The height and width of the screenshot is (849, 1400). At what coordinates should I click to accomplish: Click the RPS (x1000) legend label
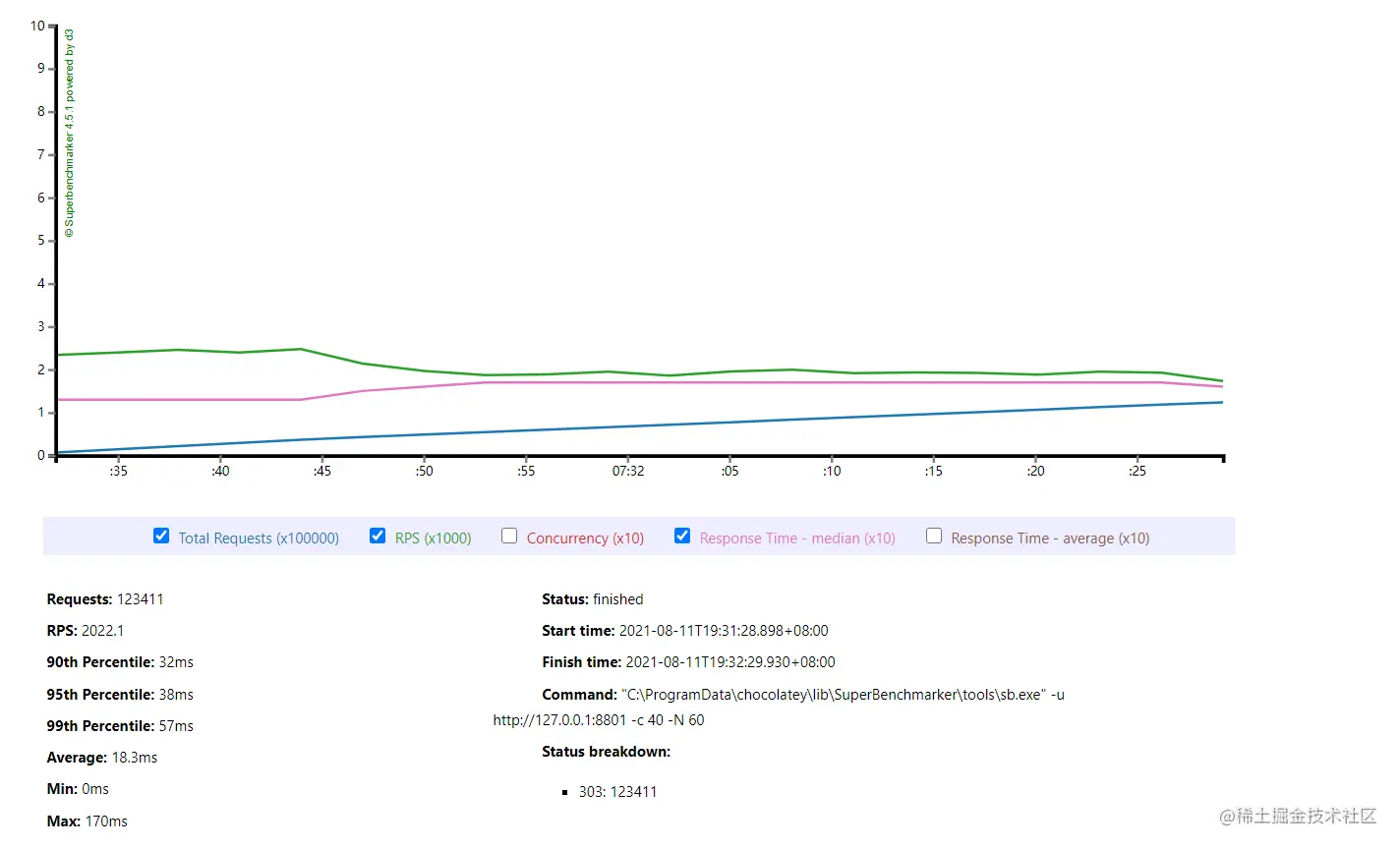[x=433, y=538]
